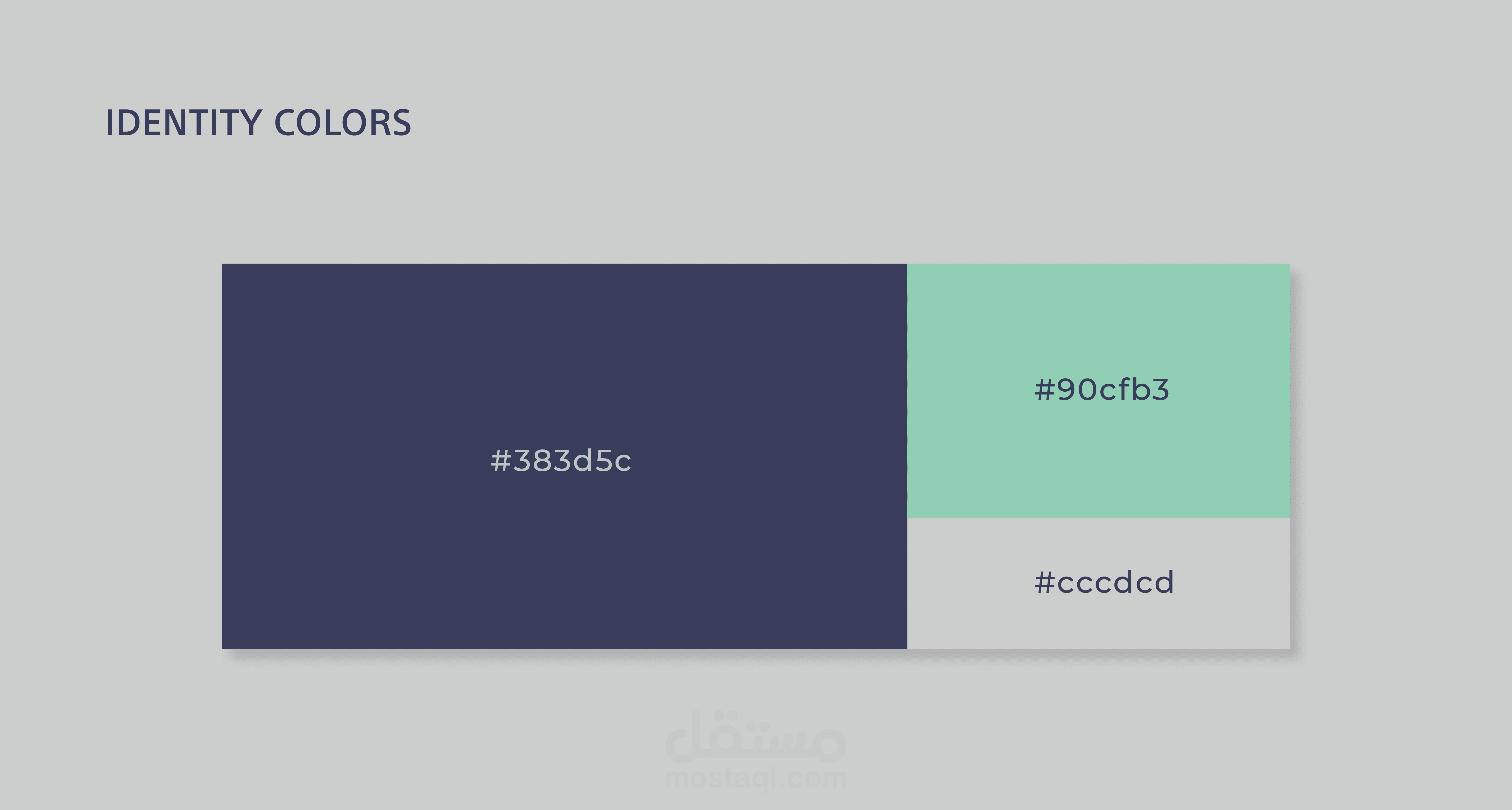Click the word COLORS in the heading
This screenshot has width=1512, height=810.
[x=343, y=123]
